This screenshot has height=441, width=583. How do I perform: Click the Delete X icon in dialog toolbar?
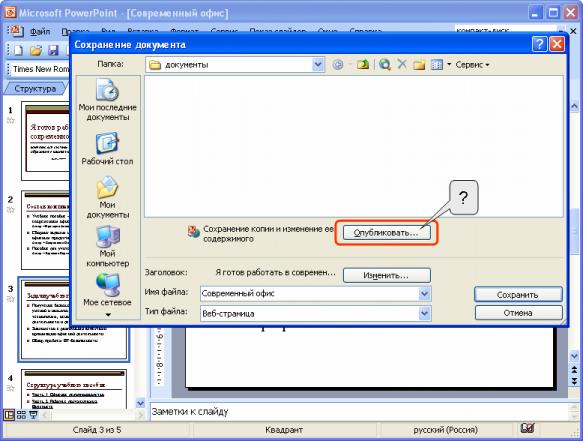tap(402, 64)
